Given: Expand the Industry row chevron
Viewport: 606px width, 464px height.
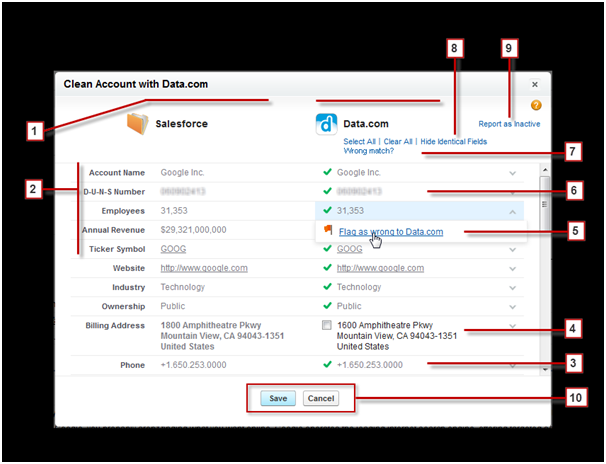Looking at the screenshot, I should (x=512, y=288).
